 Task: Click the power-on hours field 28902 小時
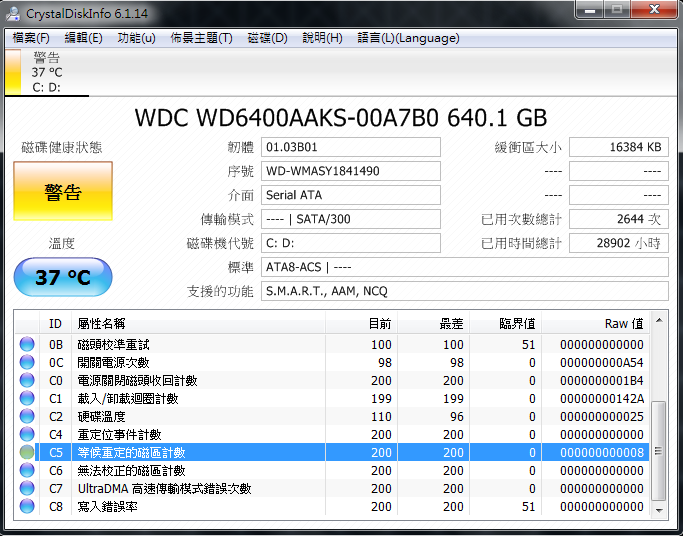pyautogui.click(x=619, y=243)
